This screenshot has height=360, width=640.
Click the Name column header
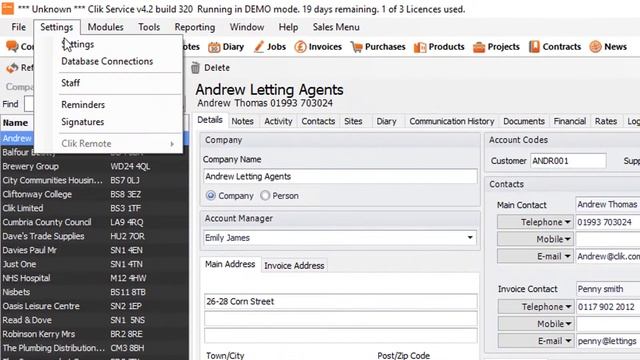point(17,123)
